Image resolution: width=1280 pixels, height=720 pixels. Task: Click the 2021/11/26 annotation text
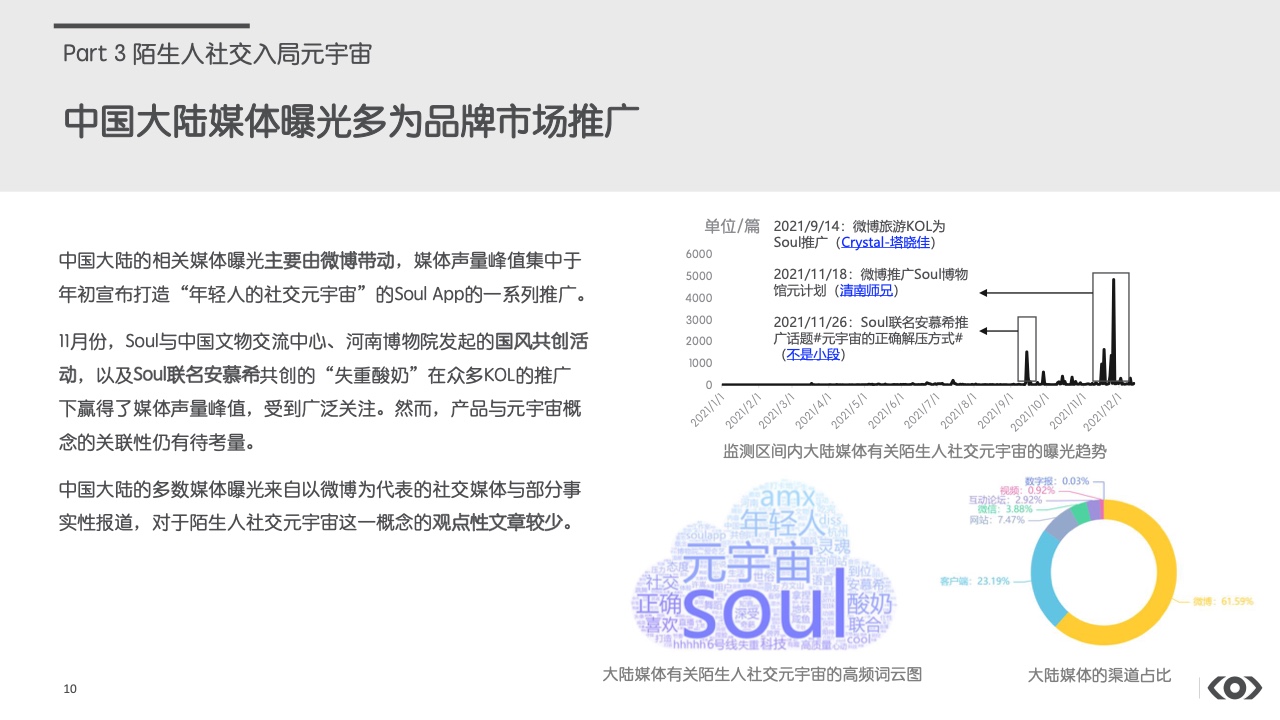pyautogui.click(x=871, y=338)
